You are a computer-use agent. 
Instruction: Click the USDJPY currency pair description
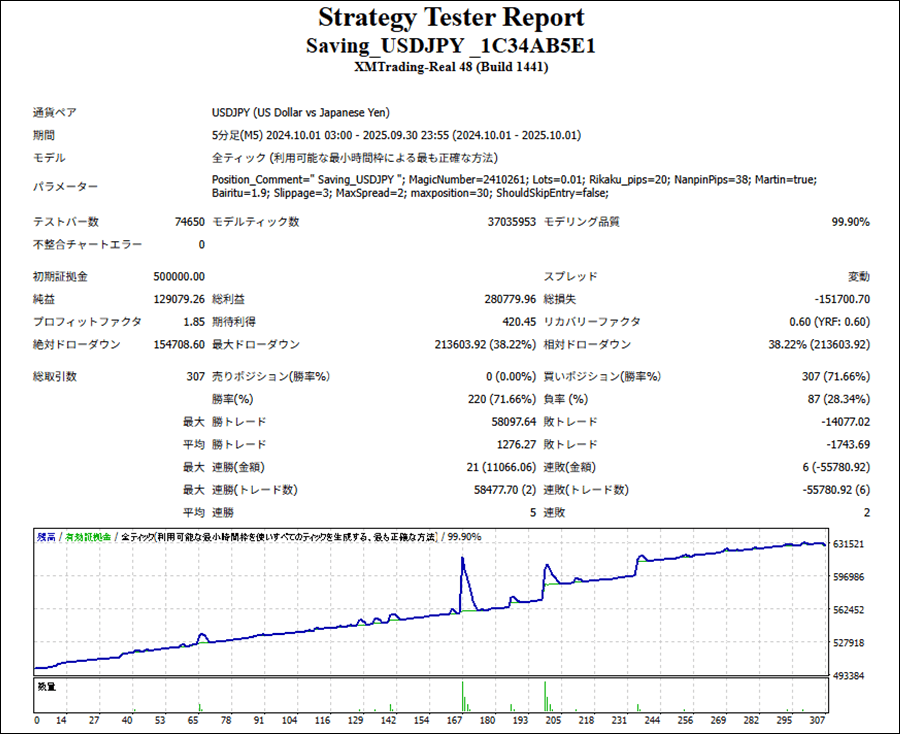(x=301, y=113)
